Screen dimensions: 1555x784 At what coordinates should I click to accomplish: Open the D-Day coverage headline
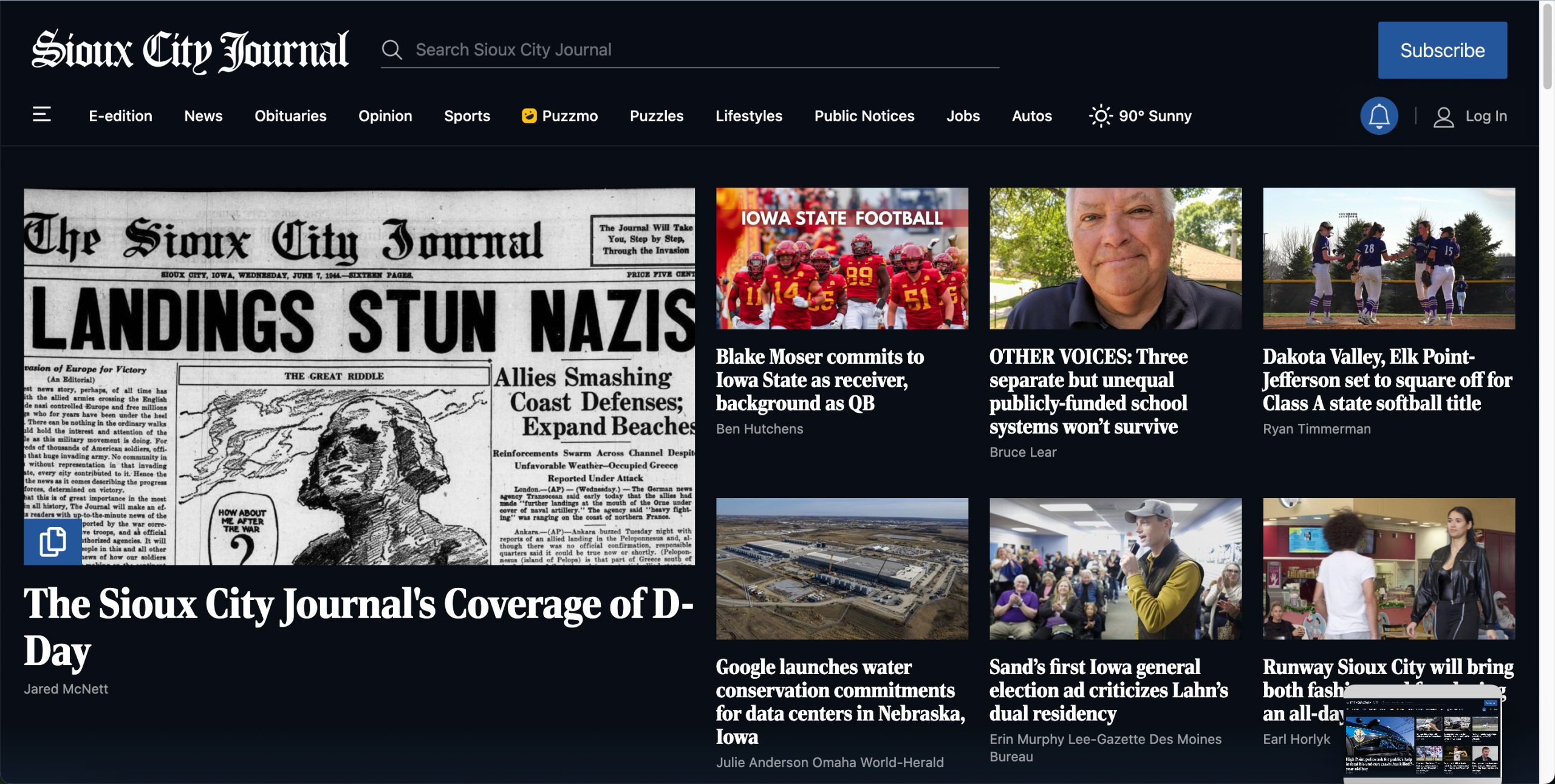pyautogui.click(x=358, y=627)
